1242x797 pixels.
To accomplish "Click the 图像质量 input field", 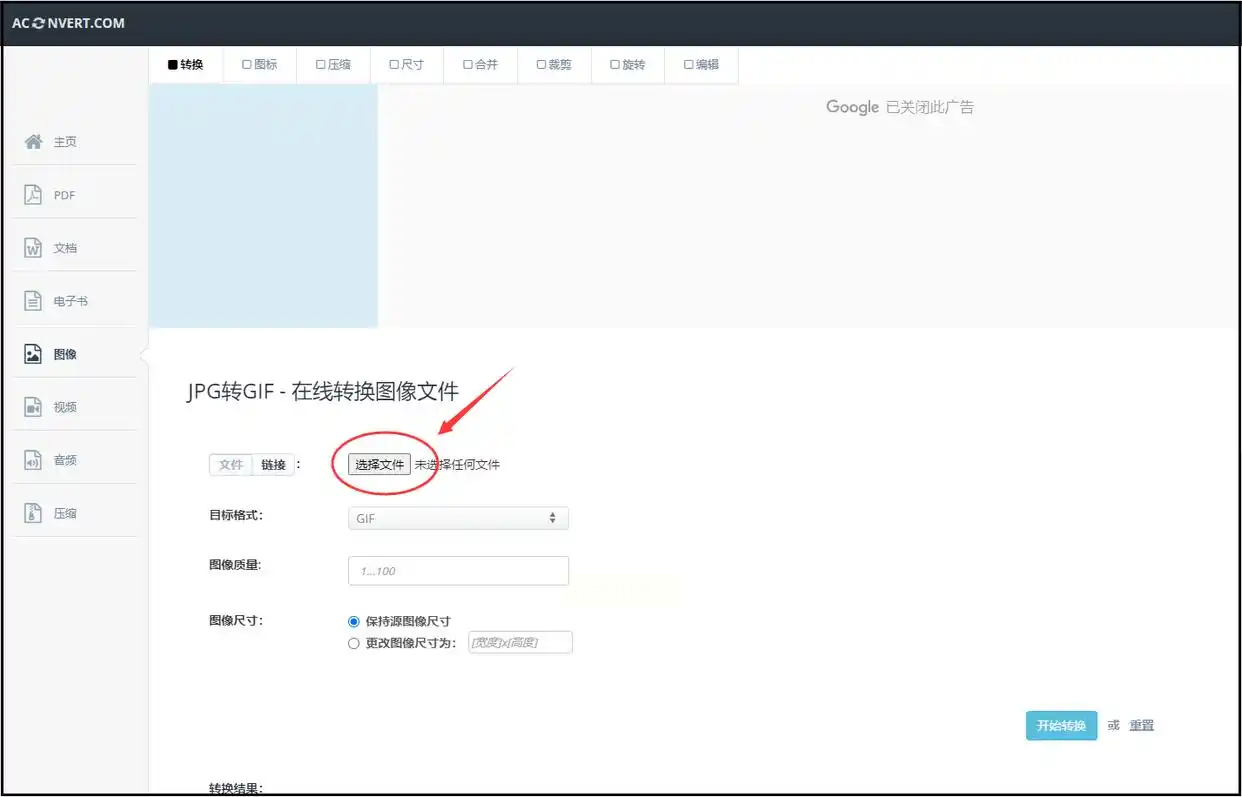I will 458,571.
